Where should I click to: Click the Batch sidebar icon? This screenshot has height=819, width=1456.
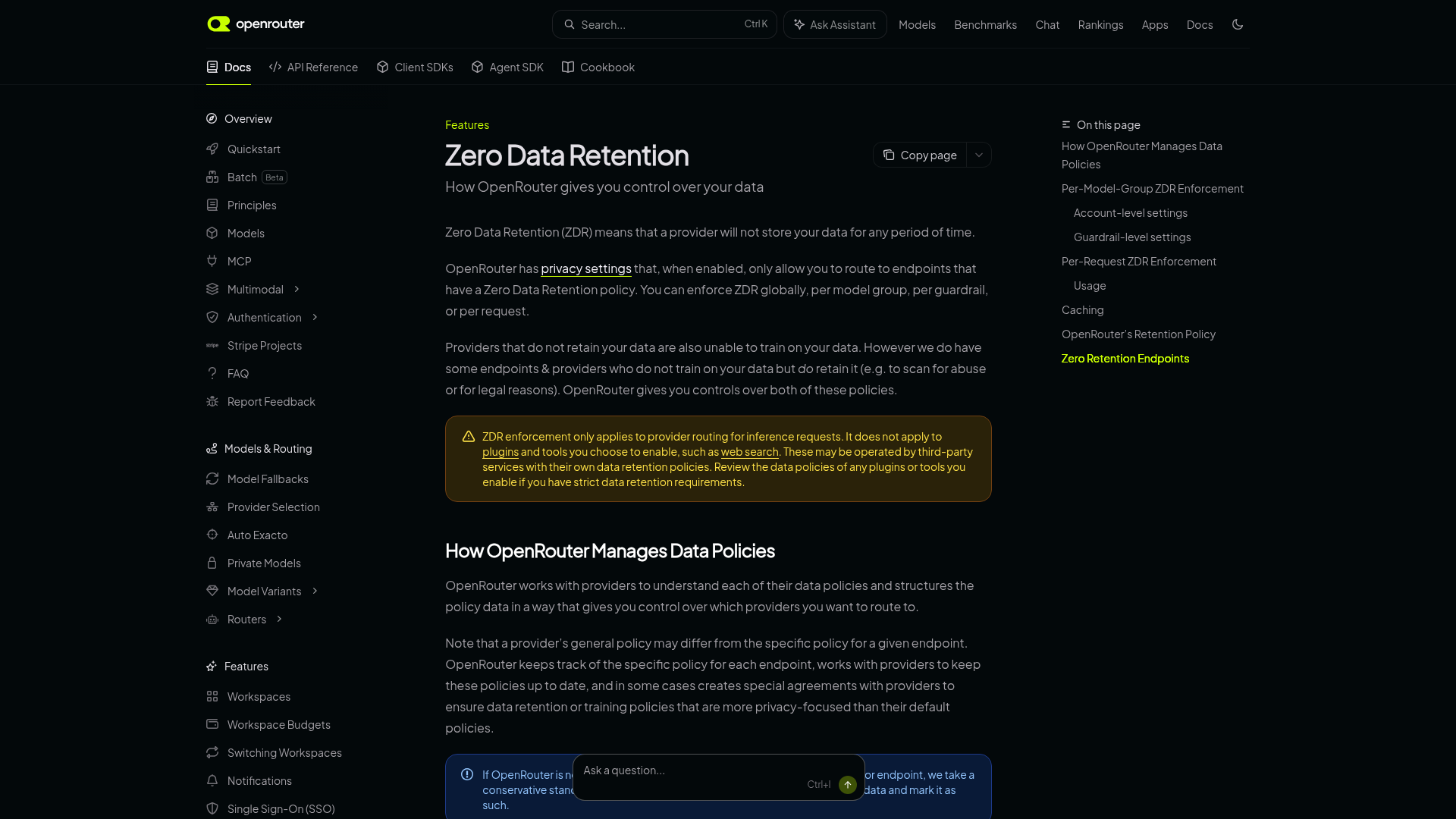tap(212, 177)
